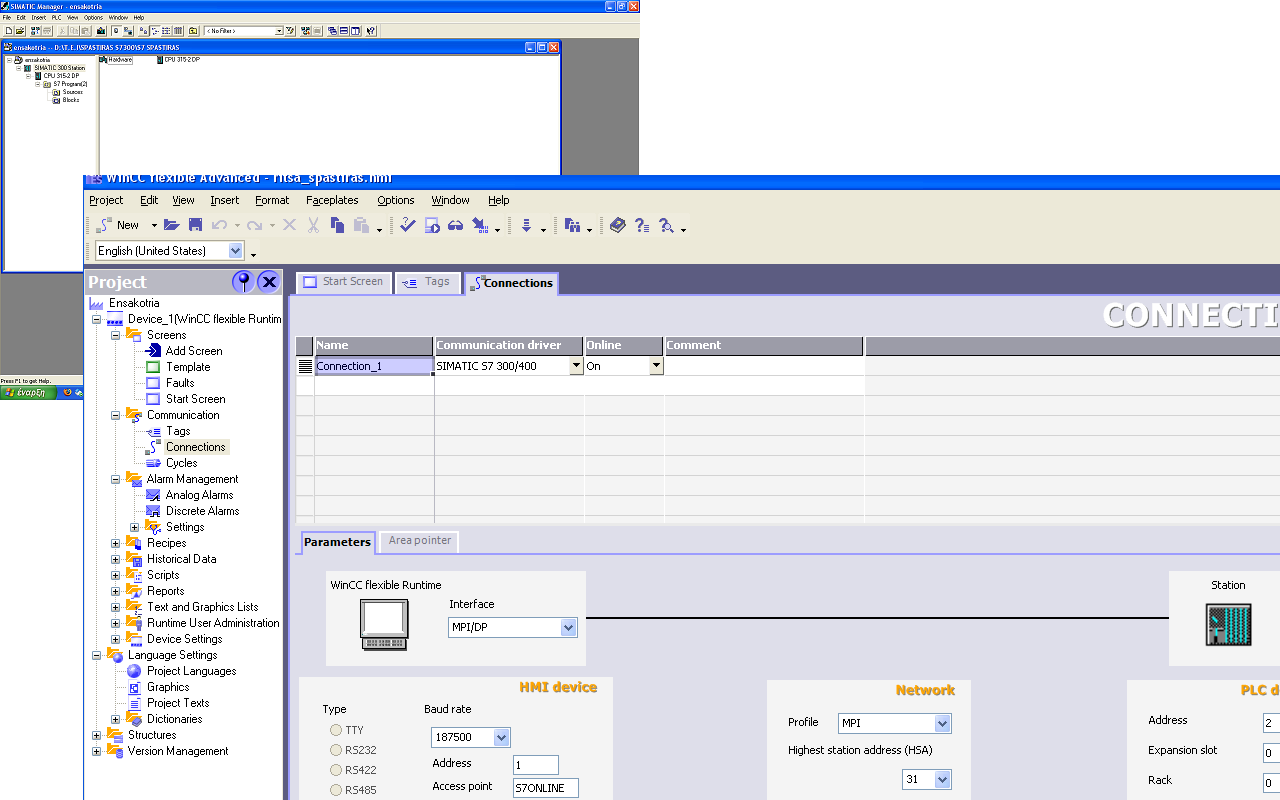The height and width of the screenshot is (800, 1280).
Task: Select the TTY radio button
Action: pyautogui.click(x=336, y=730)
